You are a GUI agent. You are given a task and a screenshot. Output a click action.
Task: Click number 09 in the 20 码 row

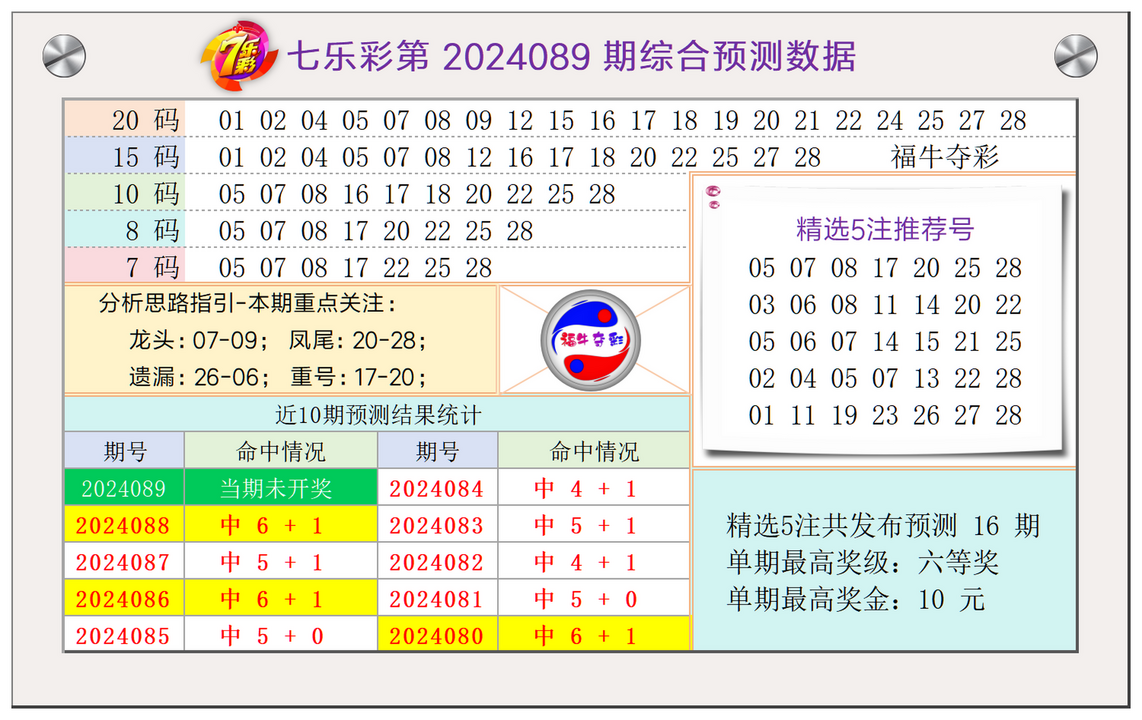pyautogui.click(x=479, y=120)
